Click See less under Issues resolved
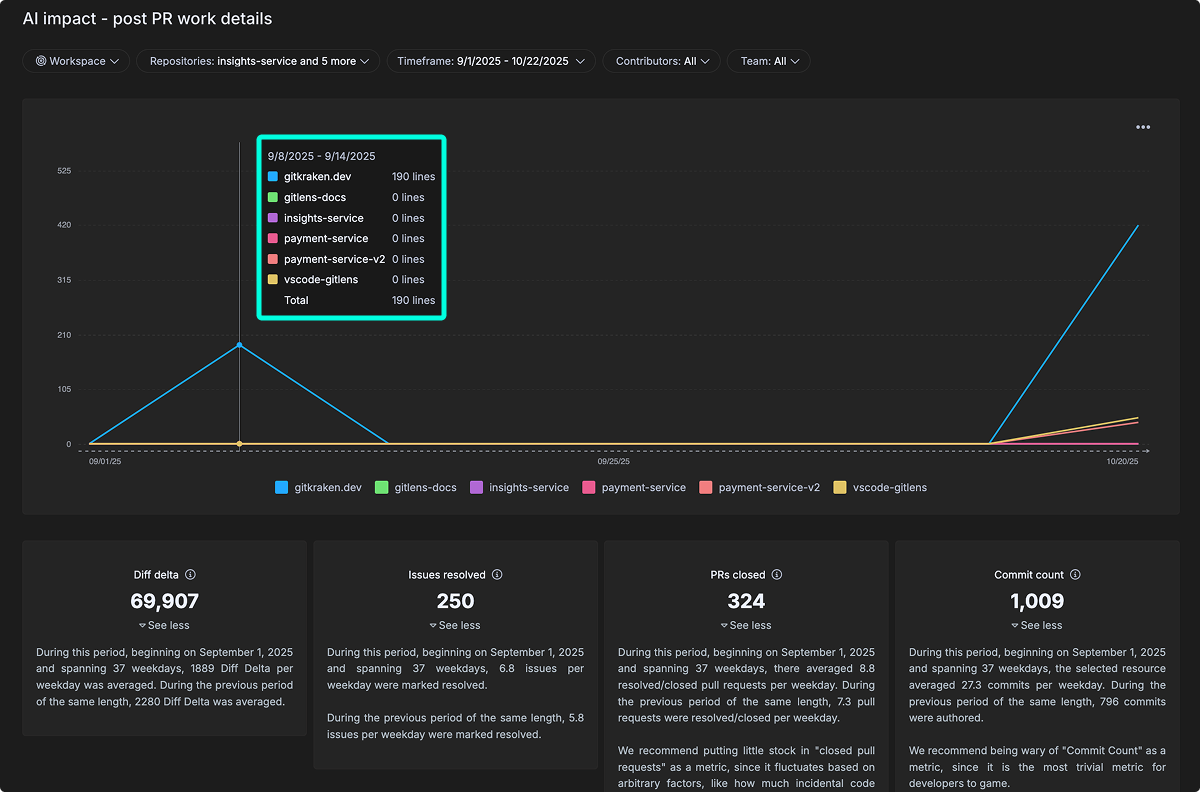Image resolution: width=1200 pixels, height=792 pixels. (455, 624)
